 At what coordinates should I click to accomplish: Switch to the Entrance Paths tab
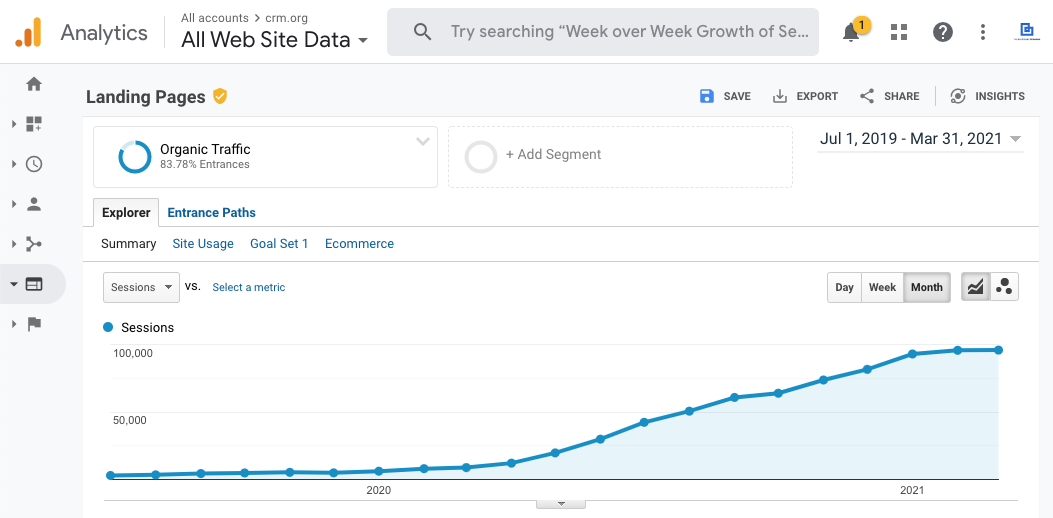[x=211, y=212]
